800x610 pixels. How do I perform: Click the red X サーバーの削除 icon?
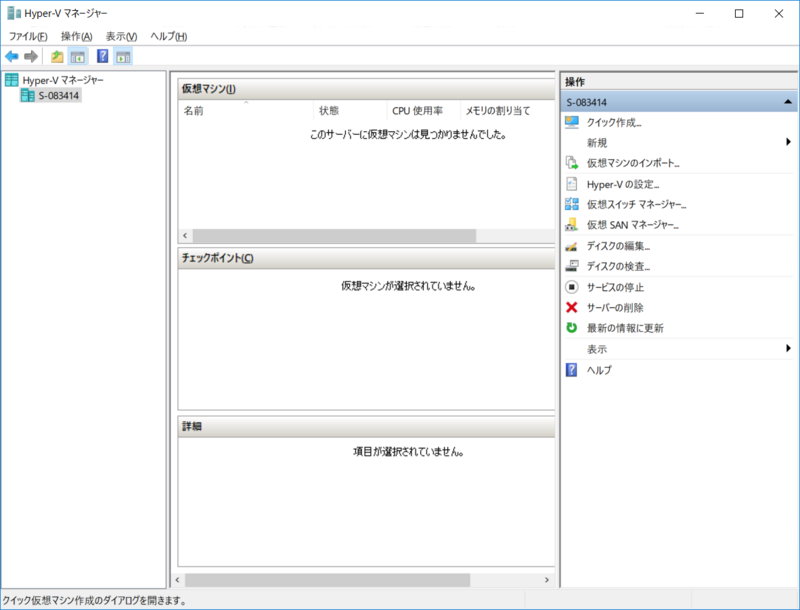coord(572,307)
